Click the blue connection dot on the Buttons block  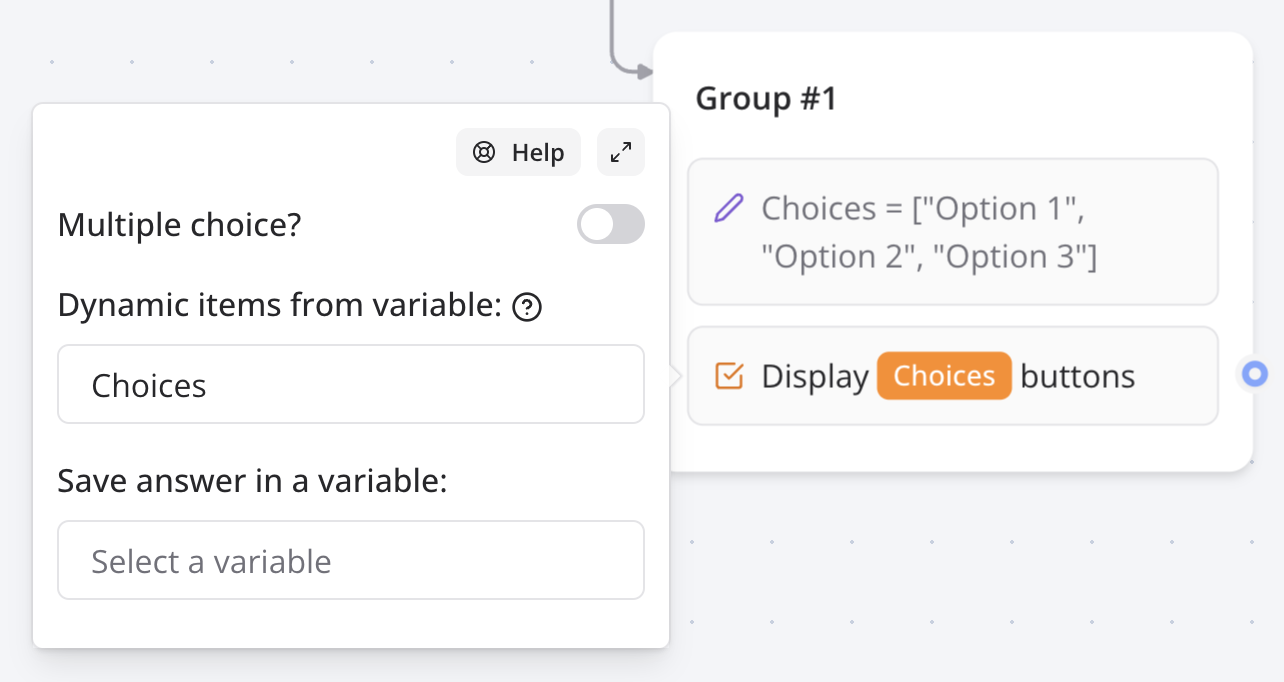pos(1254,373)
